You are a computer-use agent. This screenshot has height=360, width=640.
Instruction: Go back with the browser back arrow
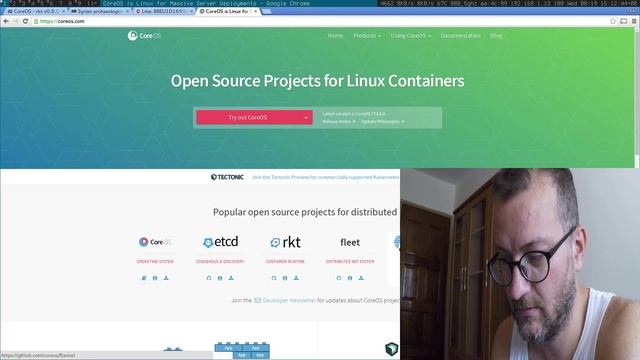coord(6,21)
